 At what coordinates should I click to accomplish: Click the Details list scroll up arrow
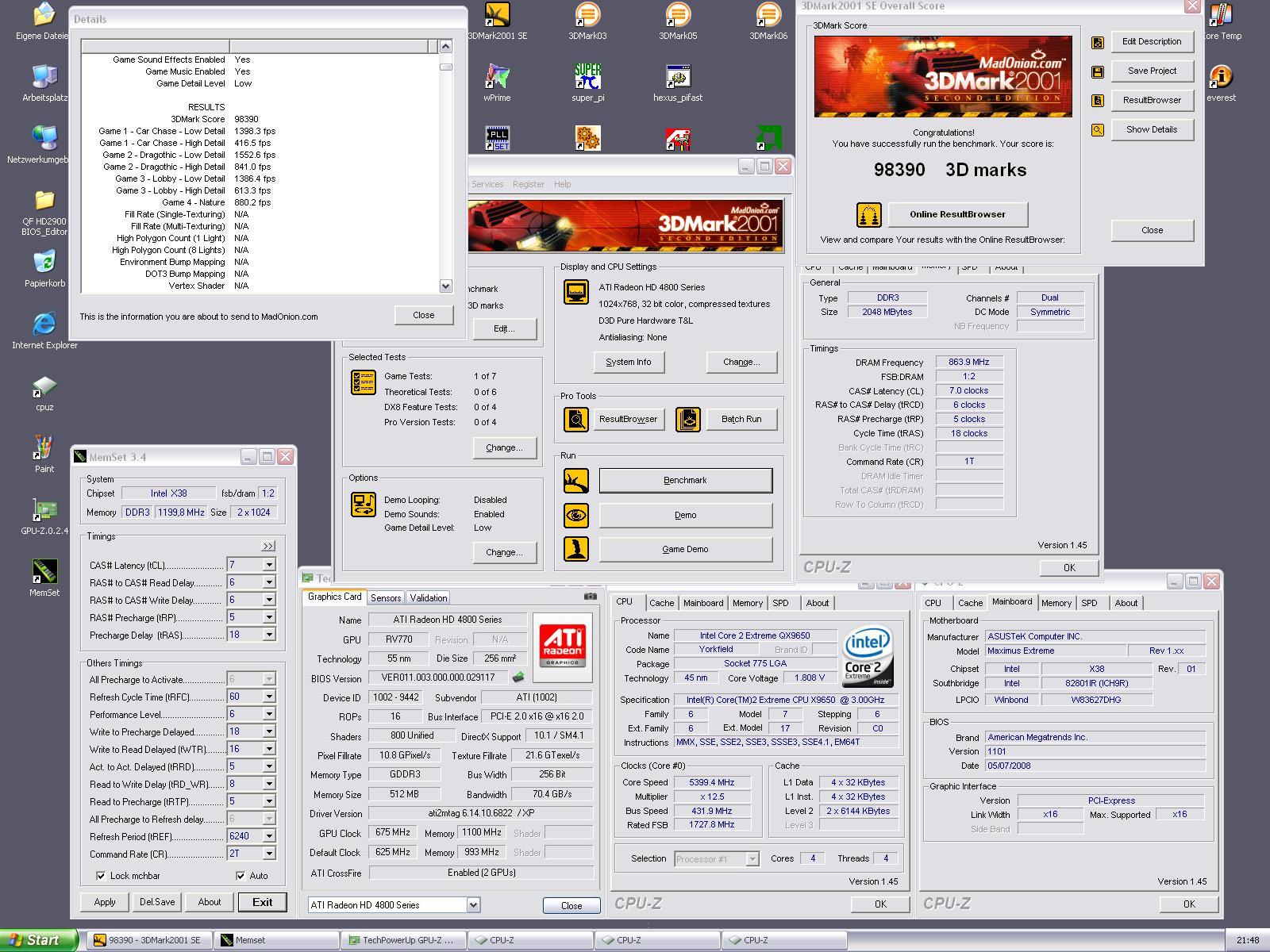click(445, 47)
